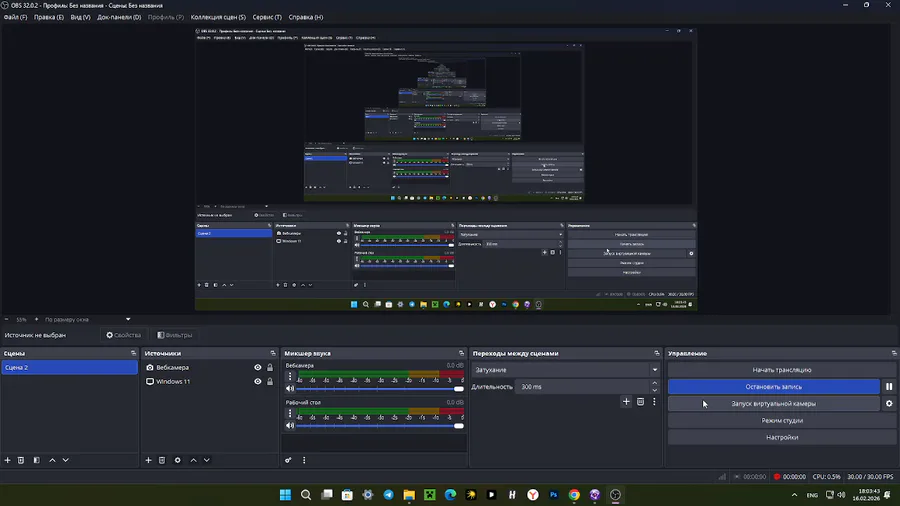This screenshot has height=506, width=900.
Task: Click Начать трансляцию to start streaming
Action: coord(782,370)
